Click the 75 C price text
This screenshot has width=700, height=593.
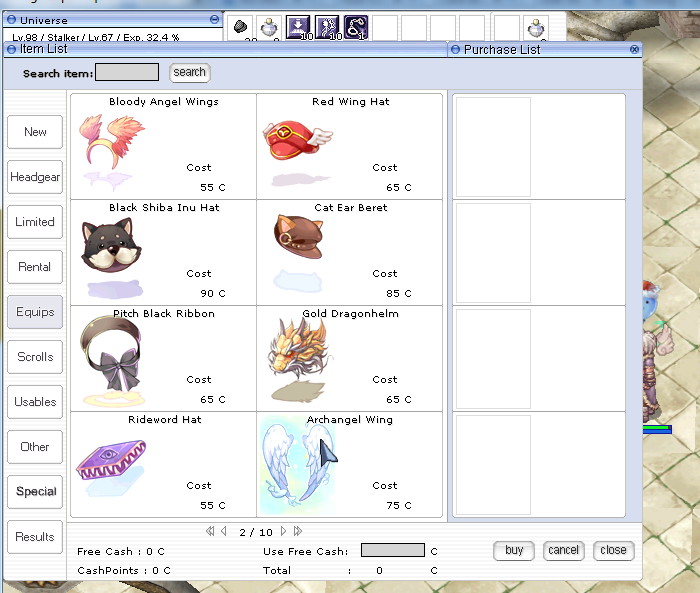pyautogui.click(x=399, y=505)
